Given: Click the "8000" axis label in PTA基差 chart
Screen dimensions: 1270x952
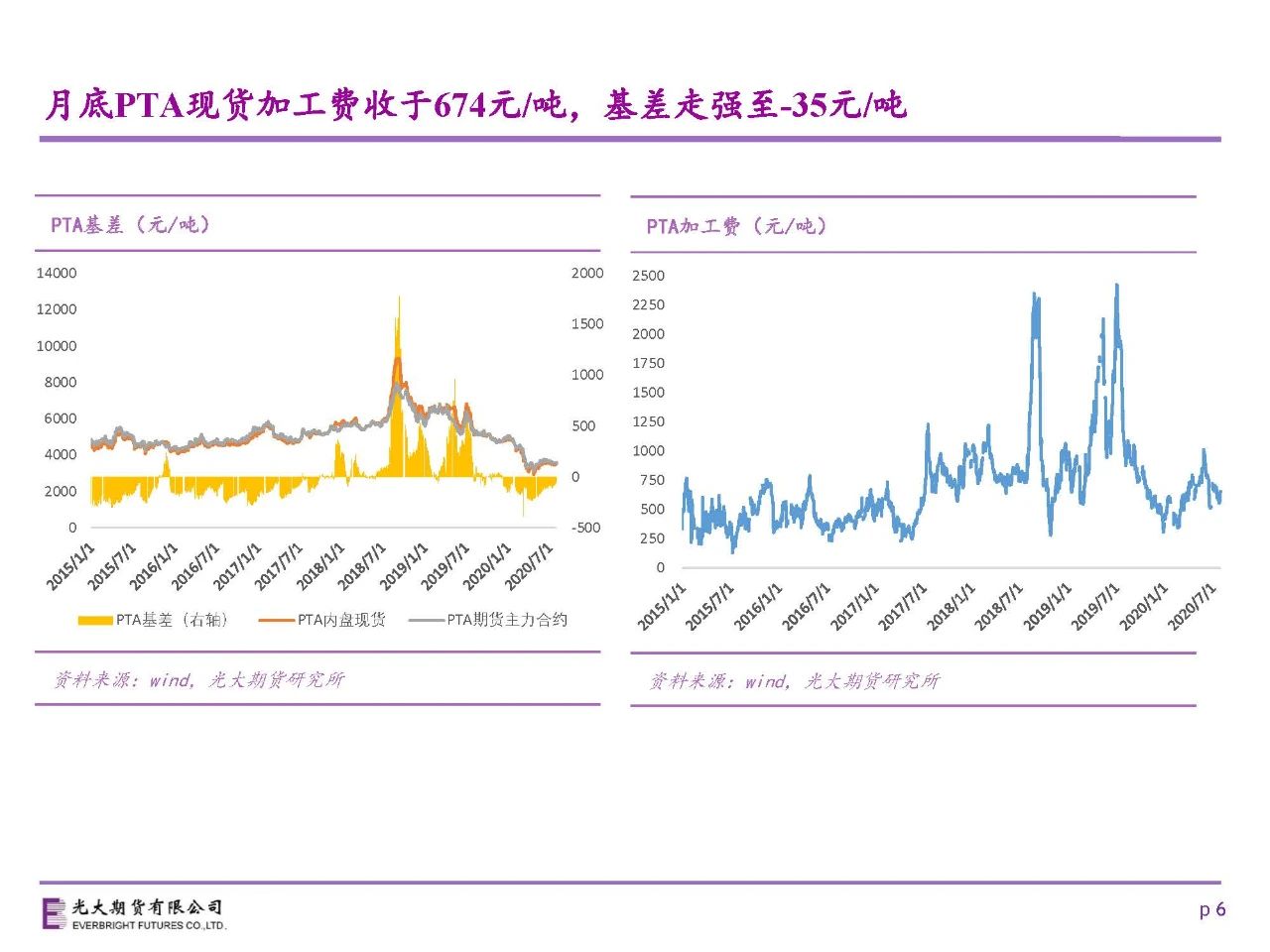Looking at the screenshot, I should (61, 382).
